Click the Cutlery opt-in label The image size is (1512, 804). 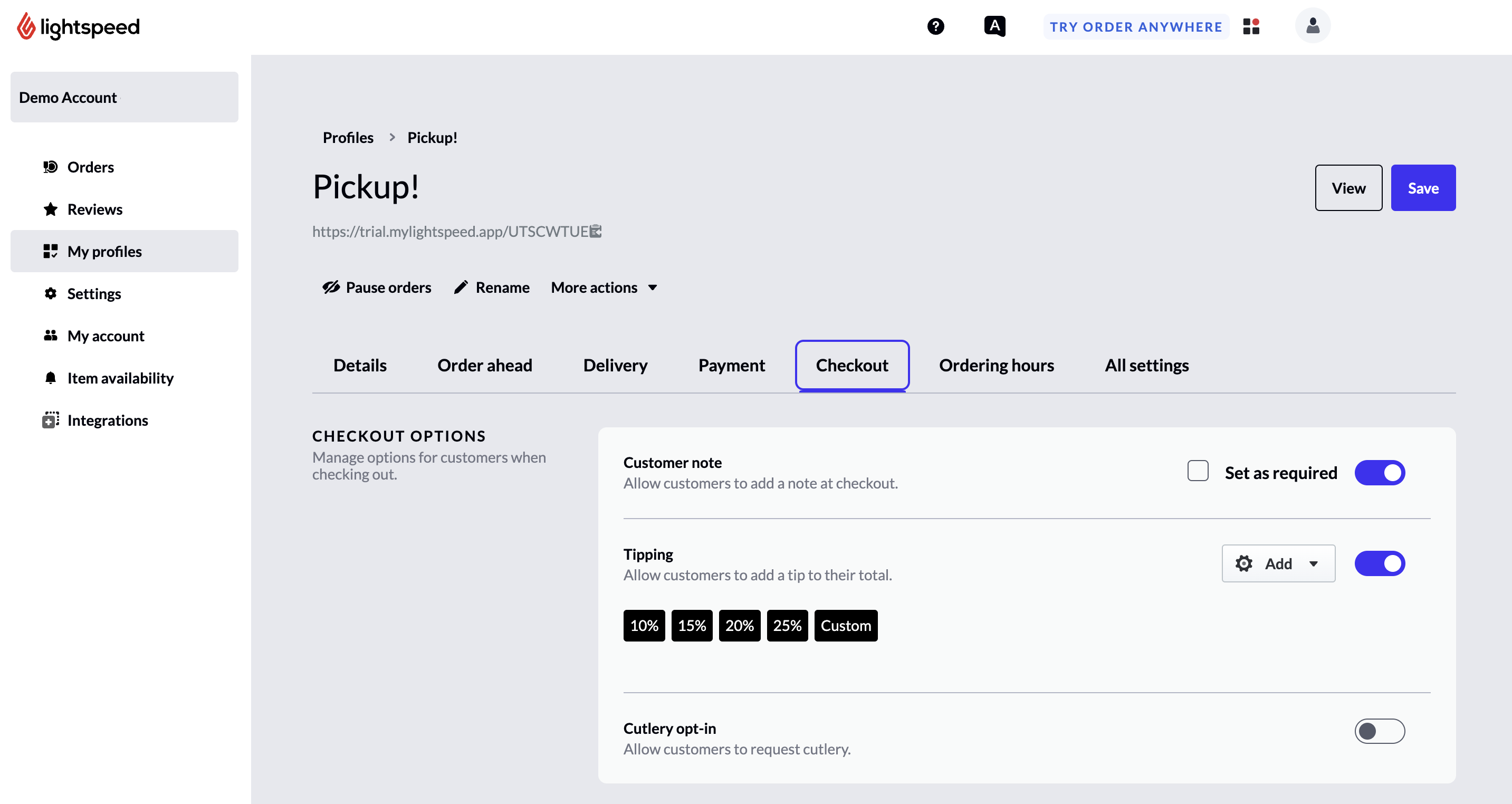click(x=669, y=729)
